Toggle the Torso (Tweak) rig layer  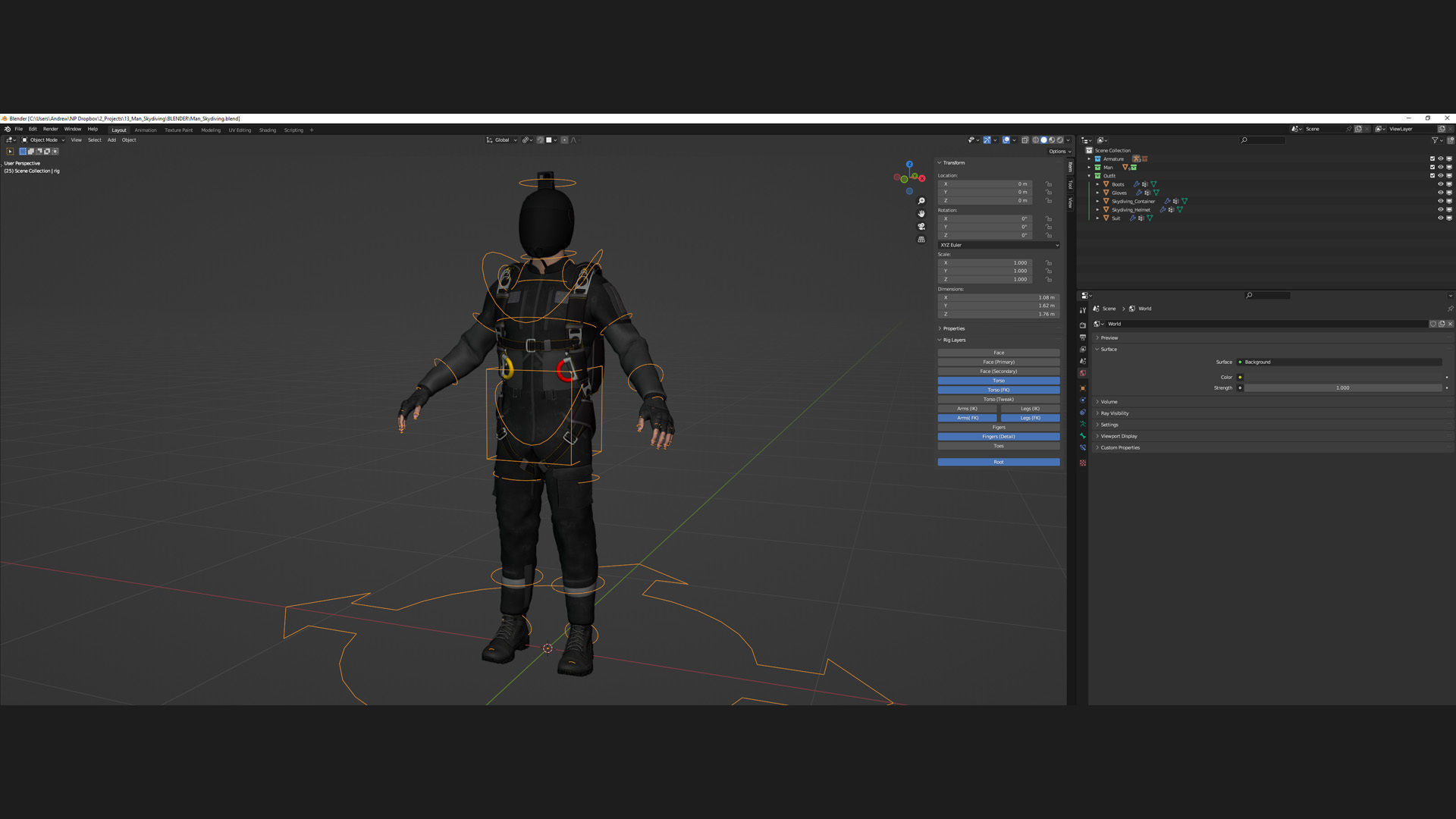point(999,400)
